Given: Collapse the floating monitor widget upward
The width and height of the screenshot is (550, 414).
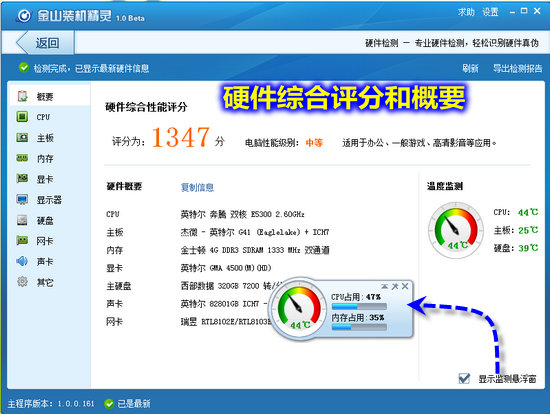Looking at the screenshot, I should (x=385, y=286).
